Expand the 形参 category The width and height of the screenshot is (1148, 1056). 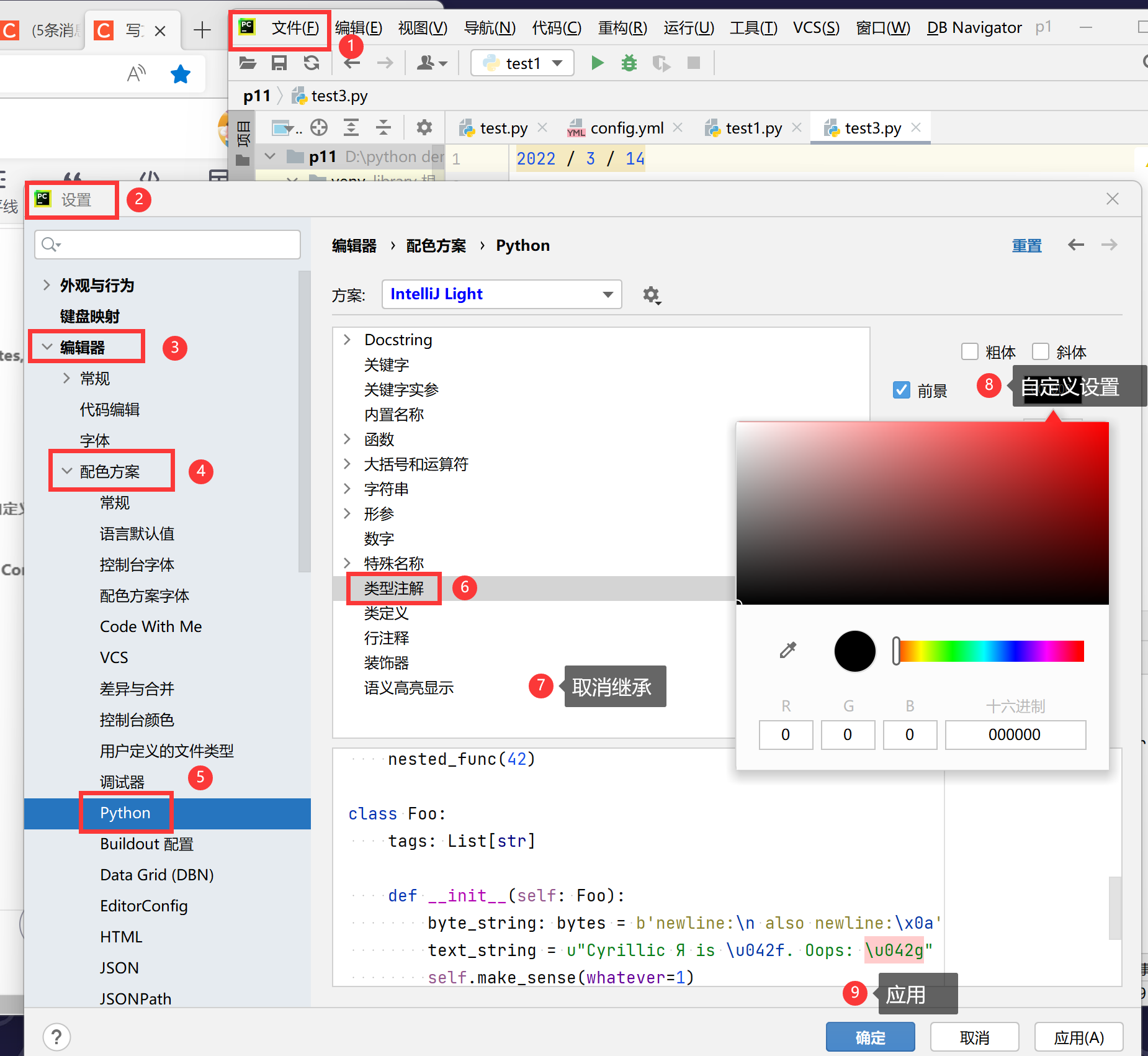pyautogui.click(x=347, y=513)
